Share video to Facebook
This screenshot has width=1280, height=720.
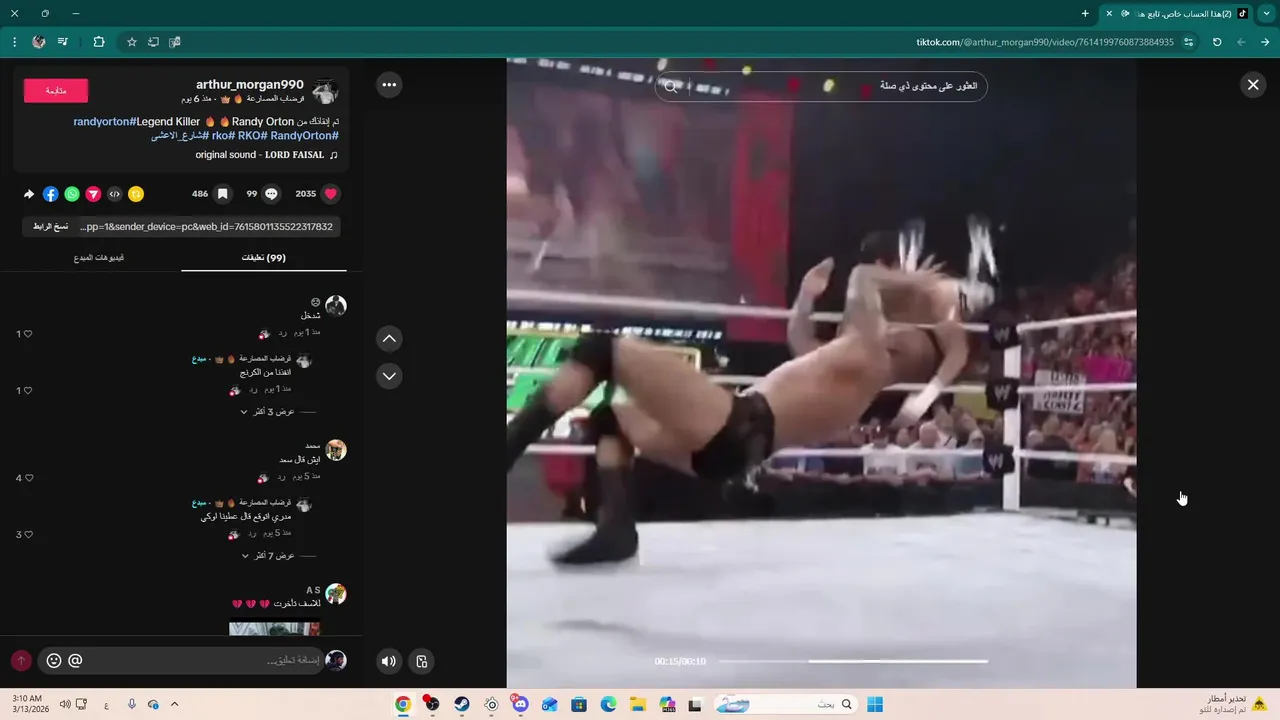click(51, 194)
